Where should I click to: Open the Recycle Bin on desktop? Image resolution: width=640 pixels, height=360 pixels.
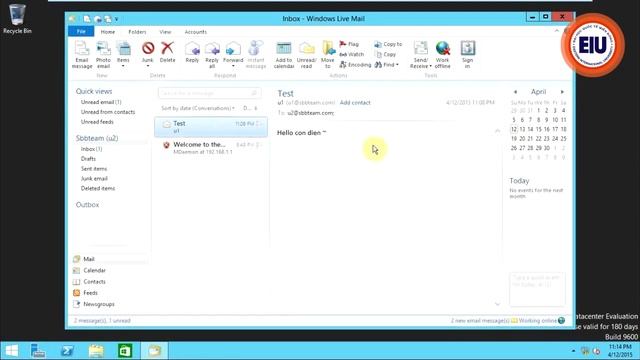[17, 18]
